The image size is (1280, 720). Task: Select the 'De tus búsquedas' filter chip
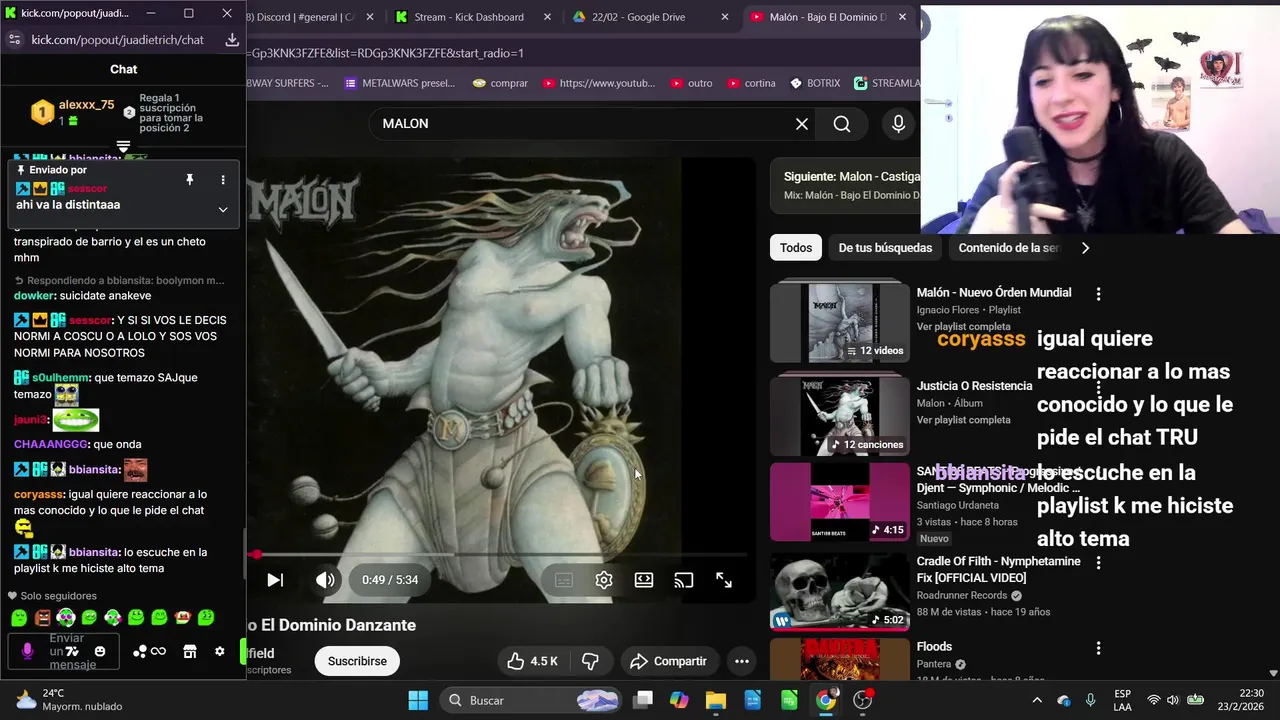(885, 248)
